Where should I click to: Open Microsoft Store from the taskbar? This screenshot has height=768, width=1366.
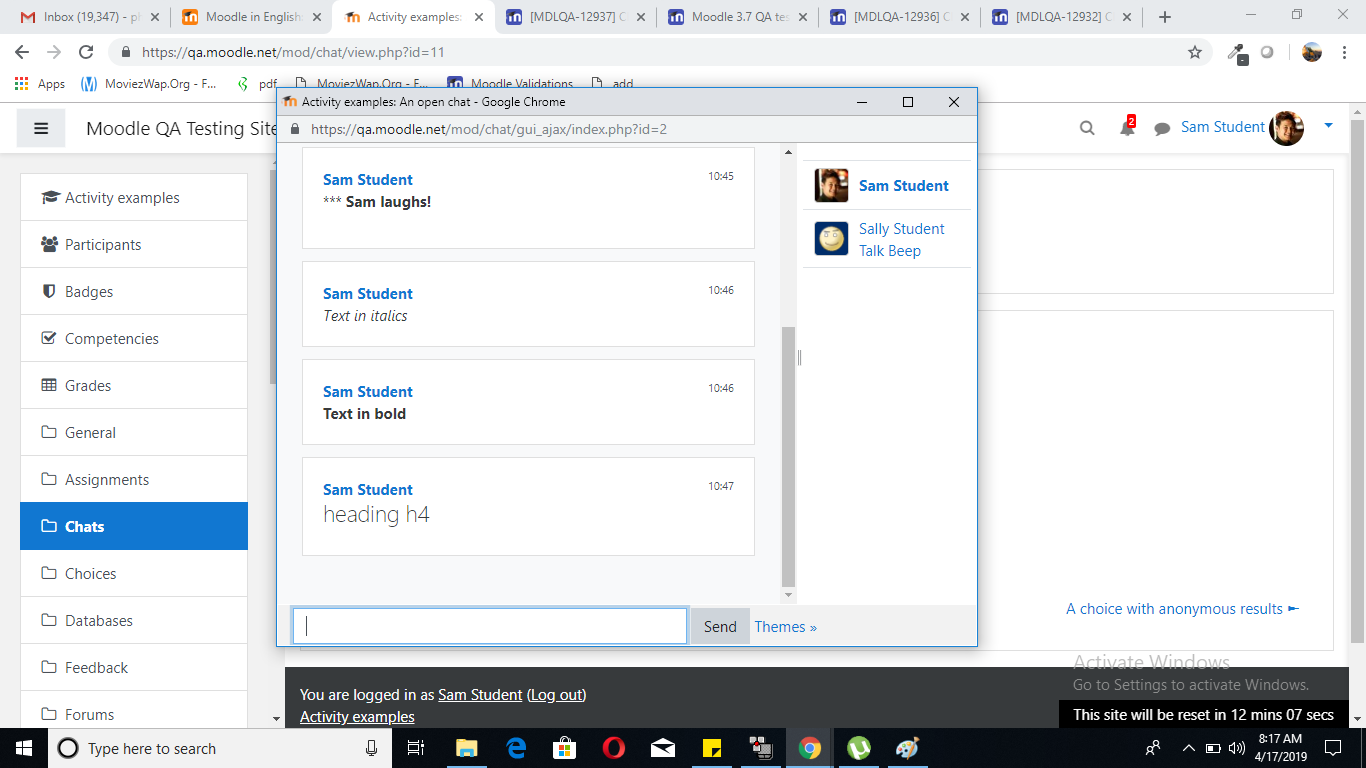[565, 748]
